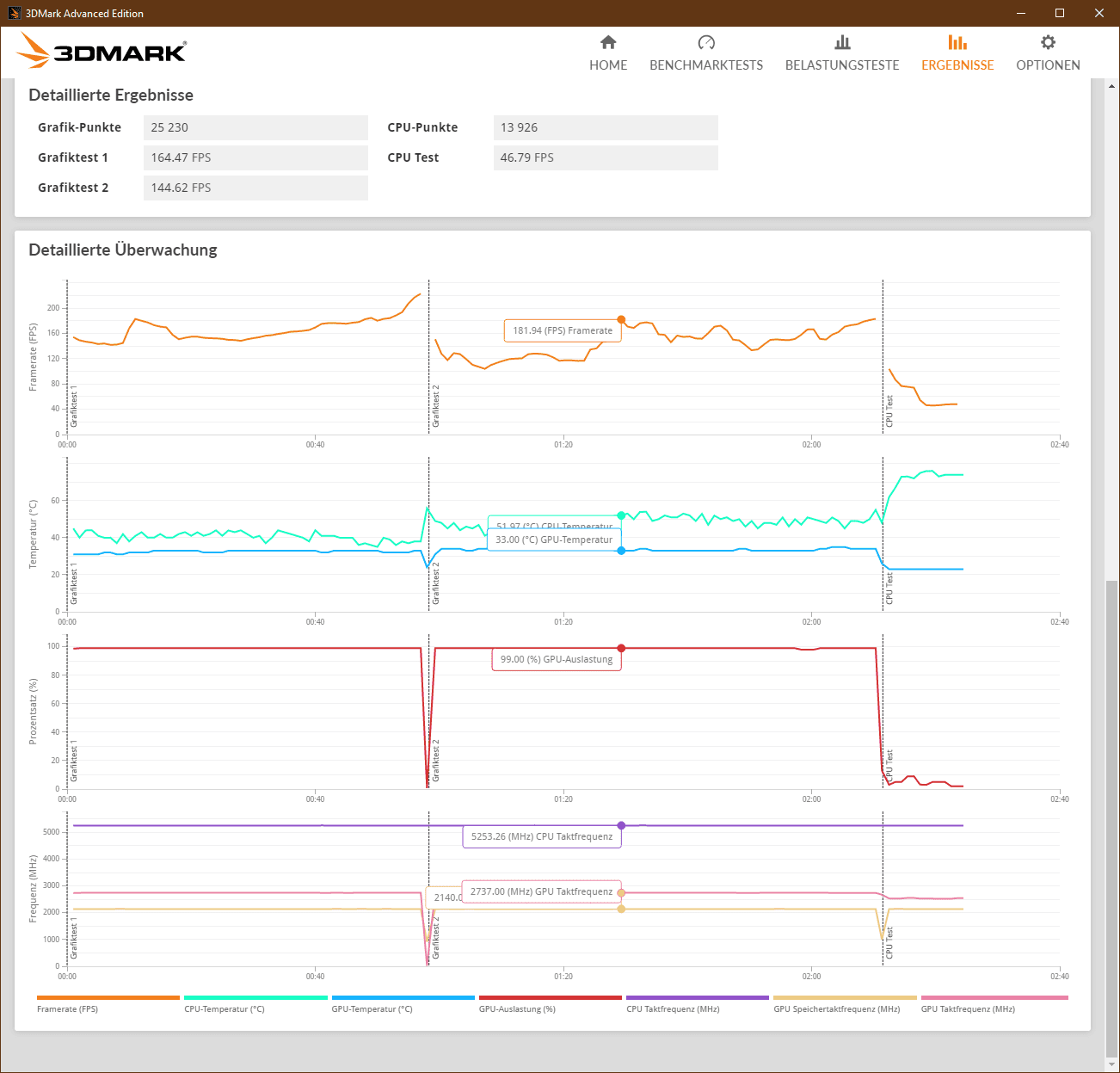Screen dimensions: 1120x1073
Task: Go to the BELASTUNGSTESTE tab
Action: click(842, 53)
